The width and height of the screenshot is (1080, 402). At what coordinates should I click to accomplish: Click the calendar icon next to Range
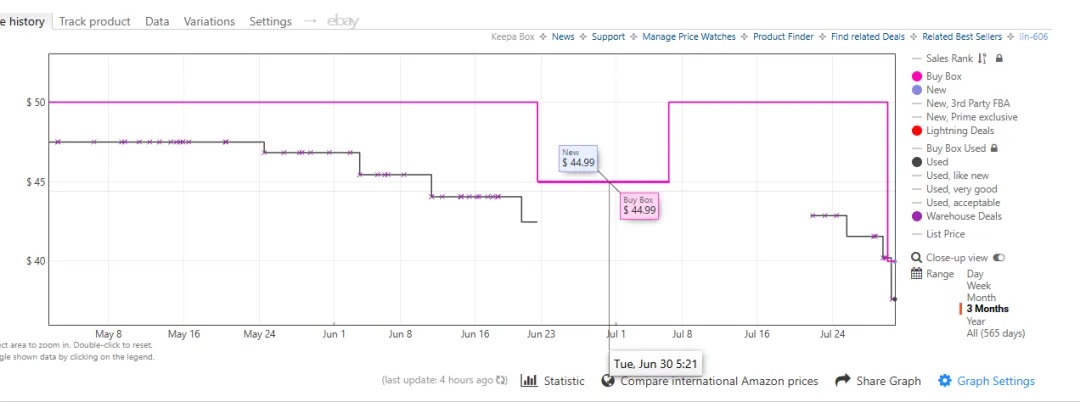(x=916, y=274)
